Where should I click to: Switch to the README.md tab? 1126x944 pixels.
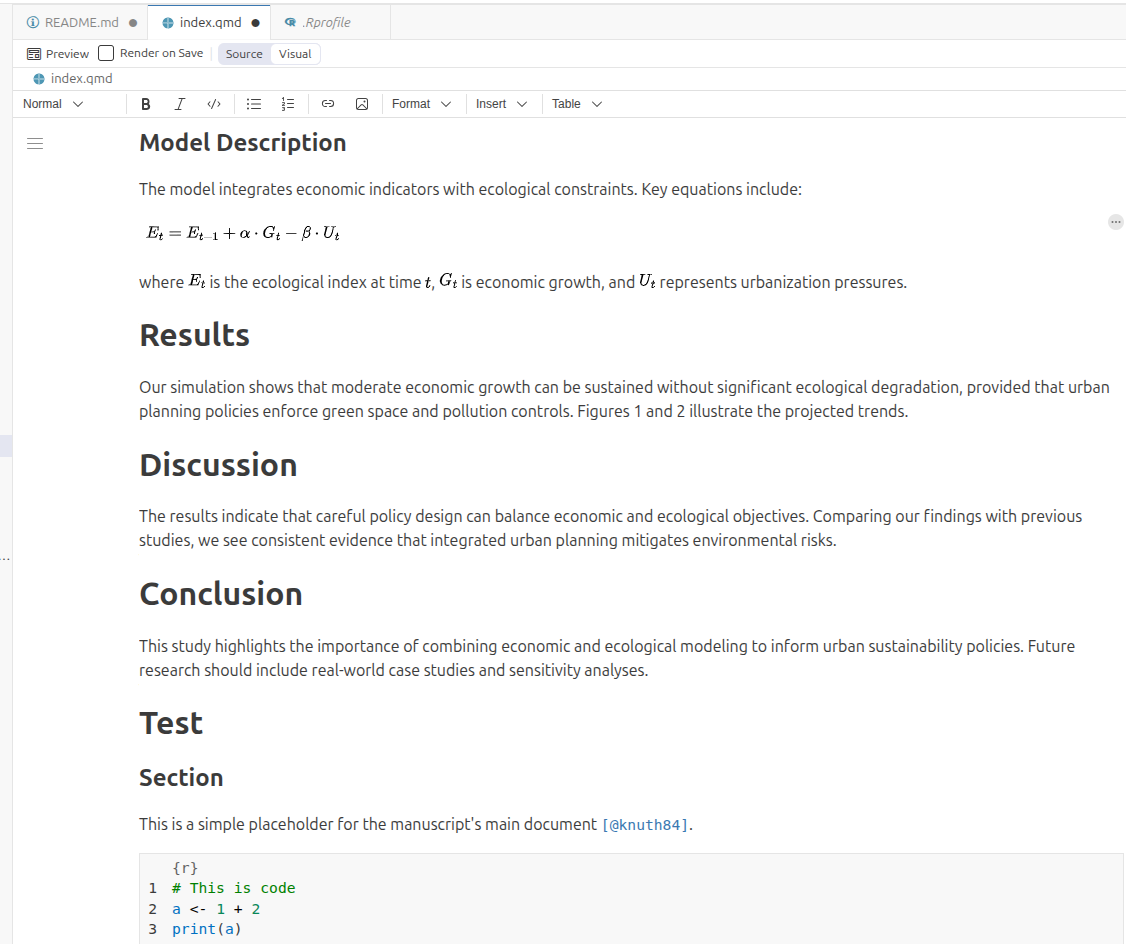click(x=82, y=23)
